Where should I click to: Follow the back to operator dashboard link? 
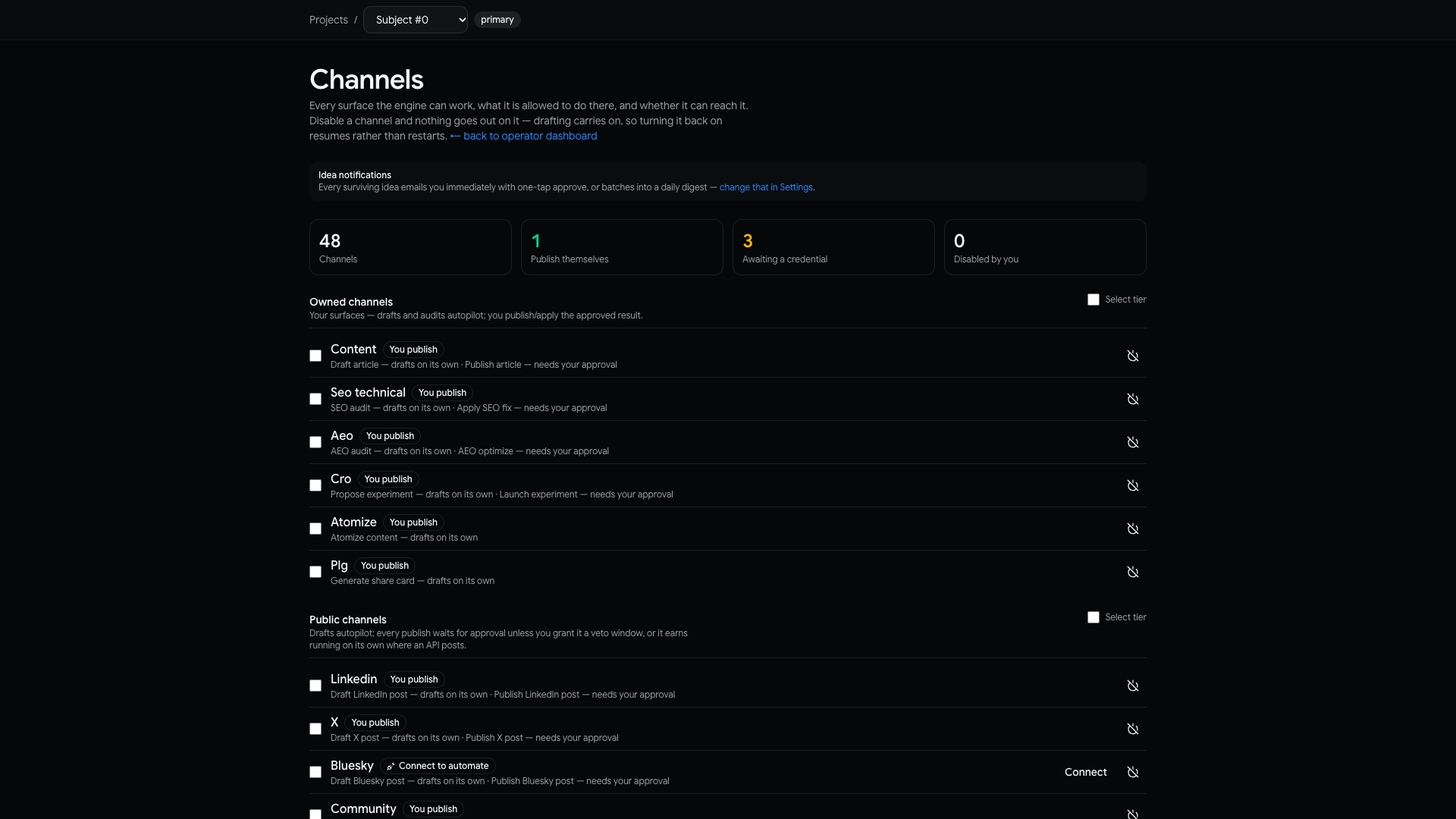[x=523, y=136]
